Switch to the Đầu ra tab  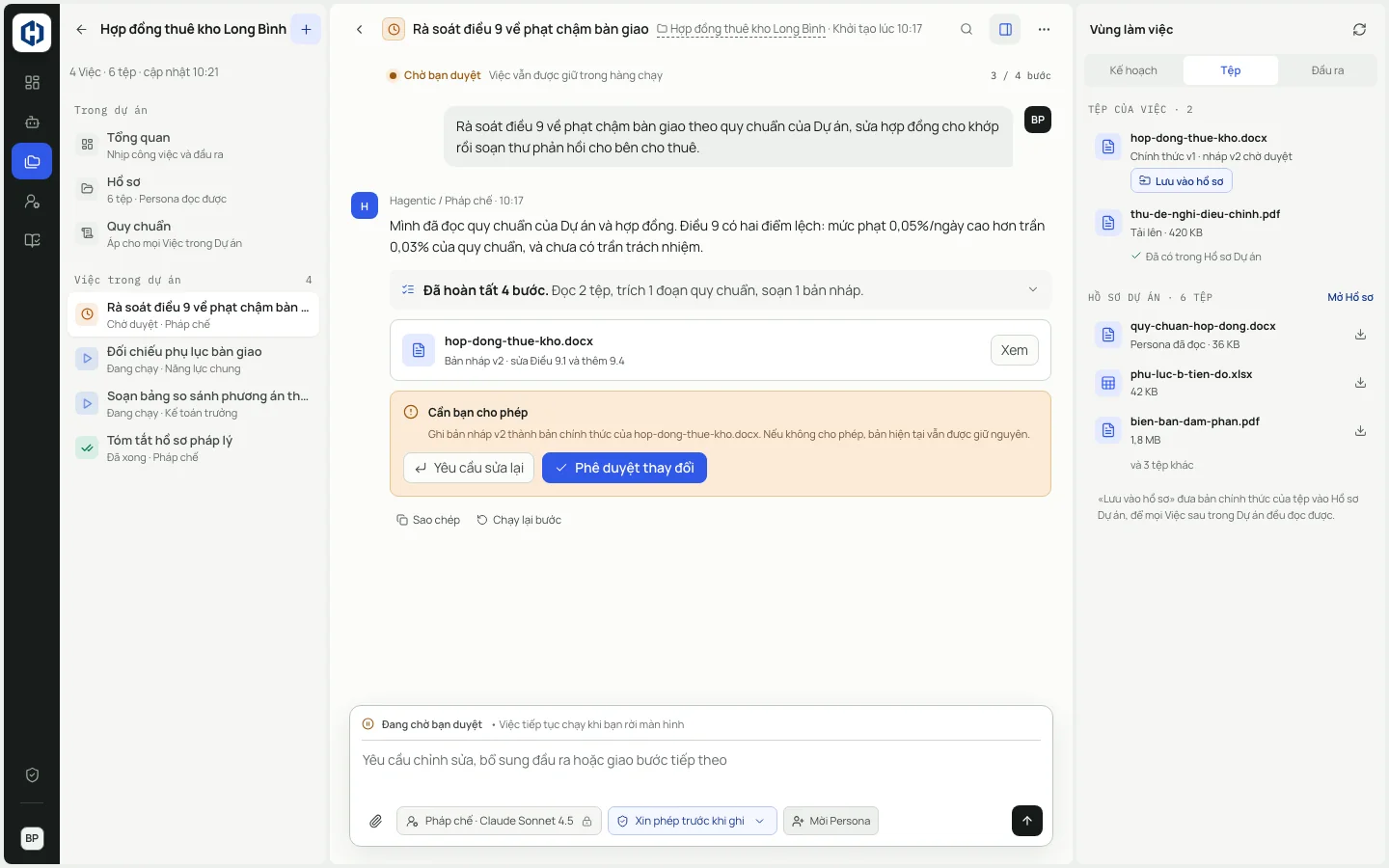[1327, 70]
